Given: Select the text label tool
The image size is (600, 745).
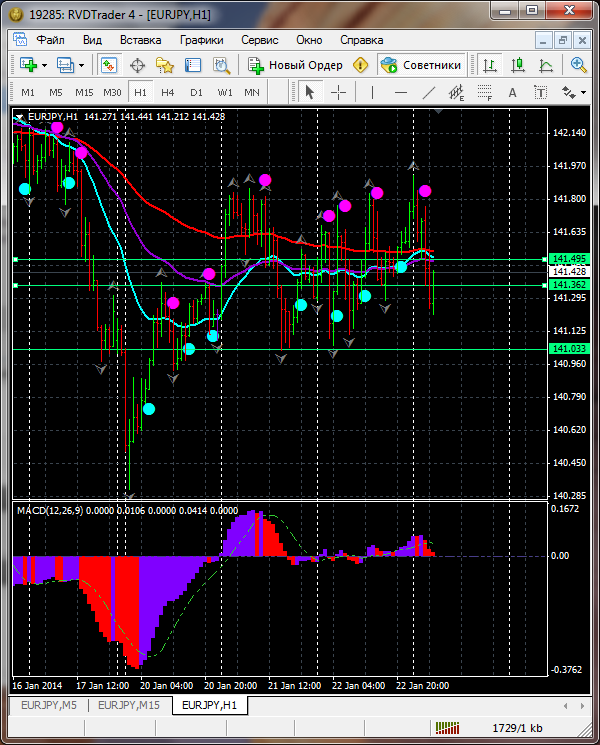Looking at the screenshot, I should [x=513, y=92].
